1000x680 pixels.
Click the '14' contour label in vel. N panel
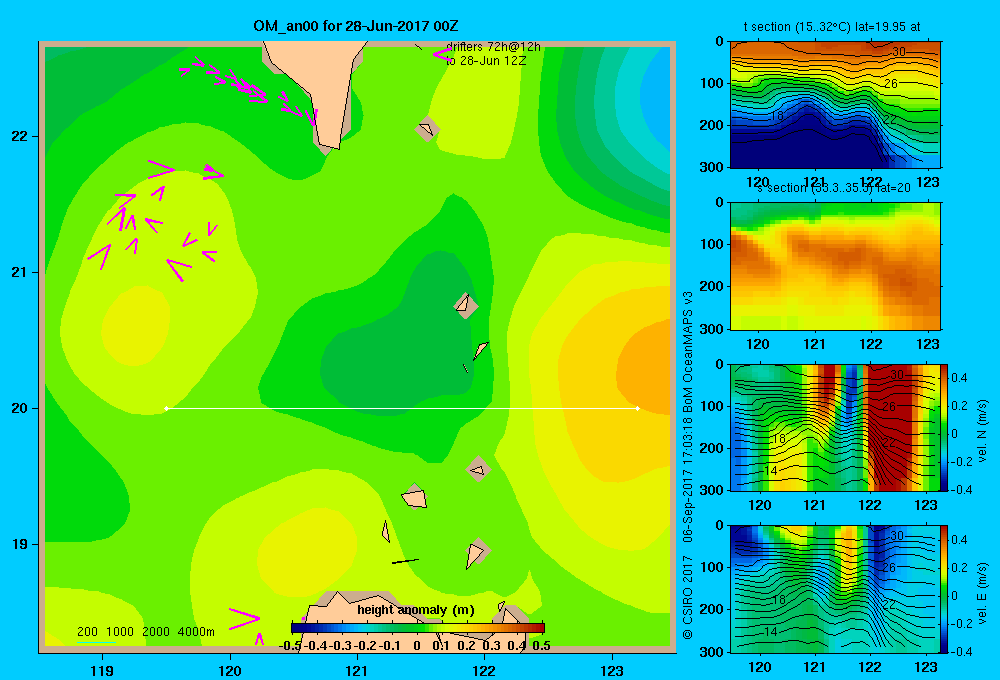[770, 470]
